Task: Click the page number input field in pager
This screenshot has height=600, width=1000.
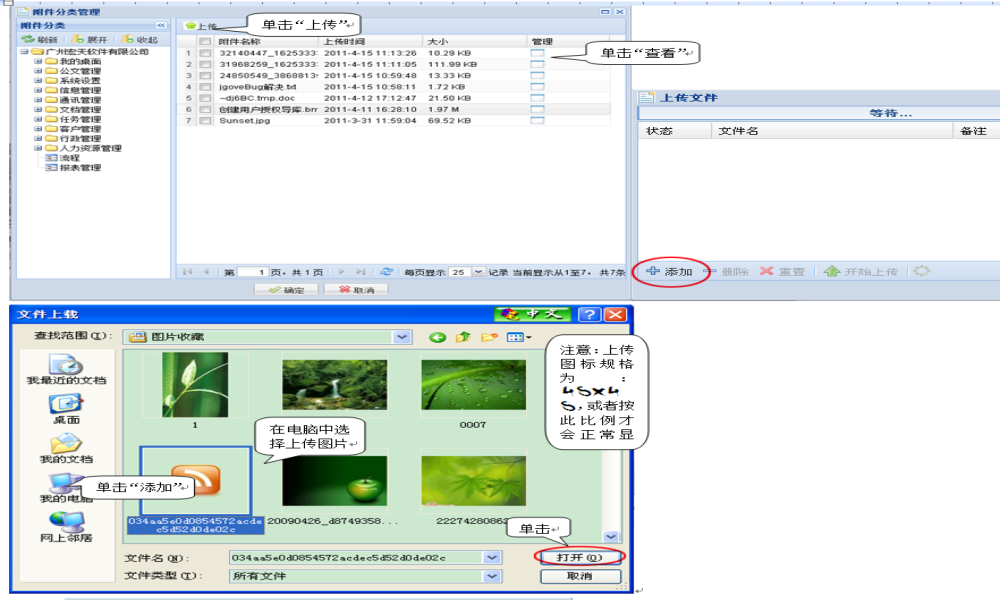Action: [x=253, y=272]
